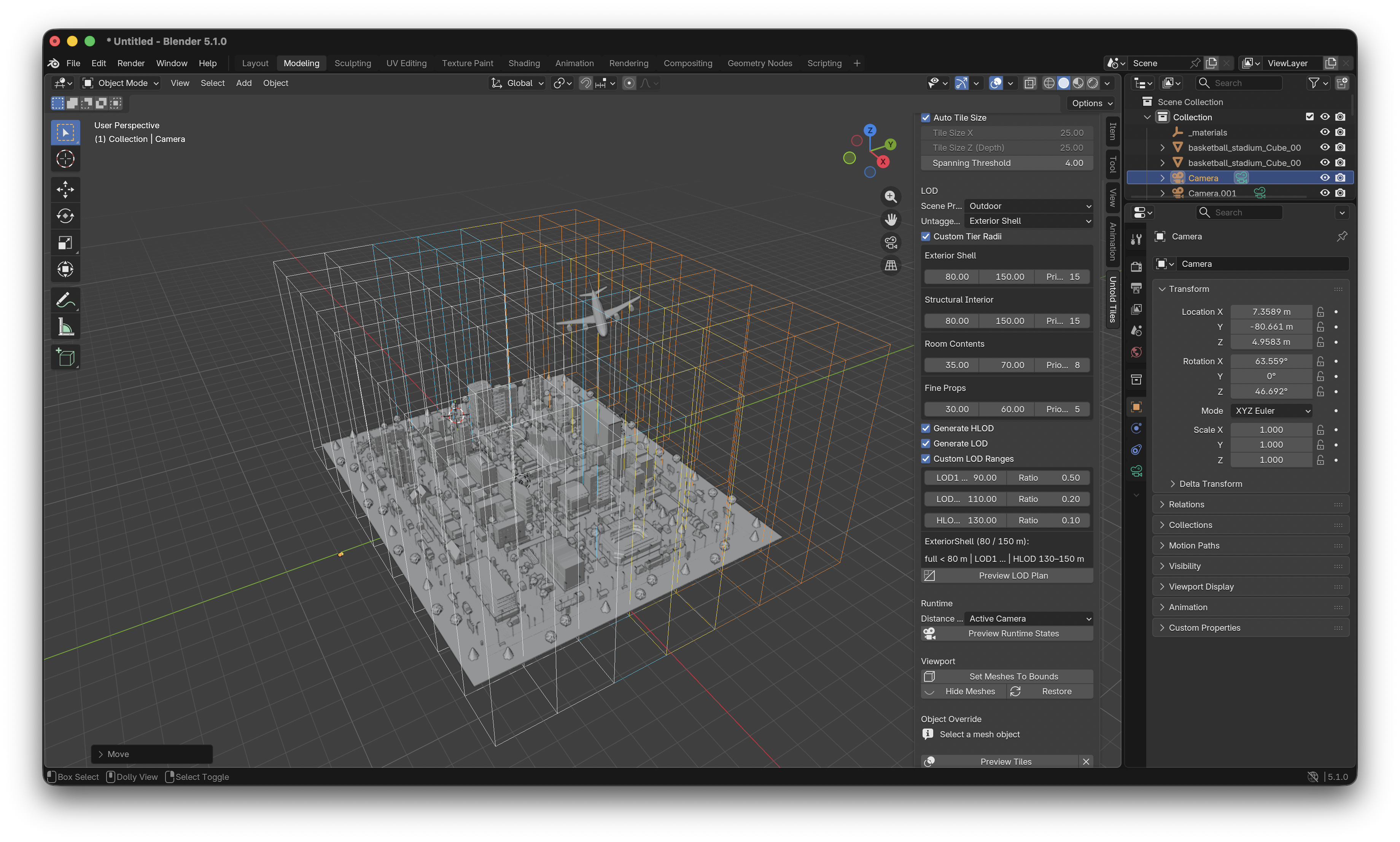Switch to wireframe viewport shading
The height and width of the screenshot is (842, 1400).
click(1048, 83)
